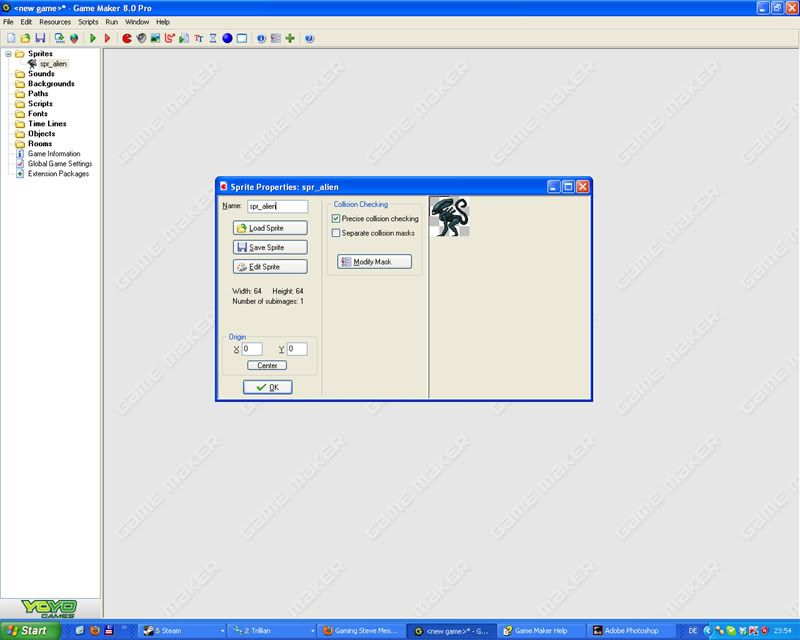This screenshot has width=800, height=640.
Task: Open the Resources menu
Action: pos(55,22)
